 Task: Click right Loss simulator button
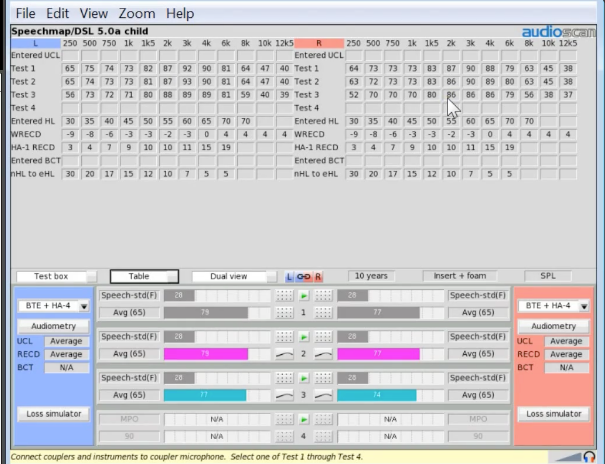pyautogui.click(x=554, y=414)
